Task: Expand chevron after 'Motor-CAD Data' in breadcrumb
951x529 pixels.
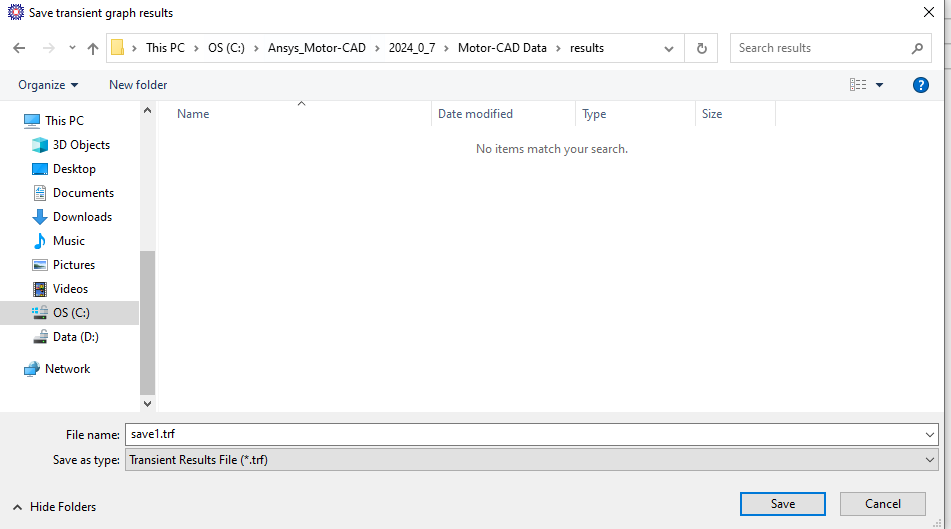Action: (558, 49)
